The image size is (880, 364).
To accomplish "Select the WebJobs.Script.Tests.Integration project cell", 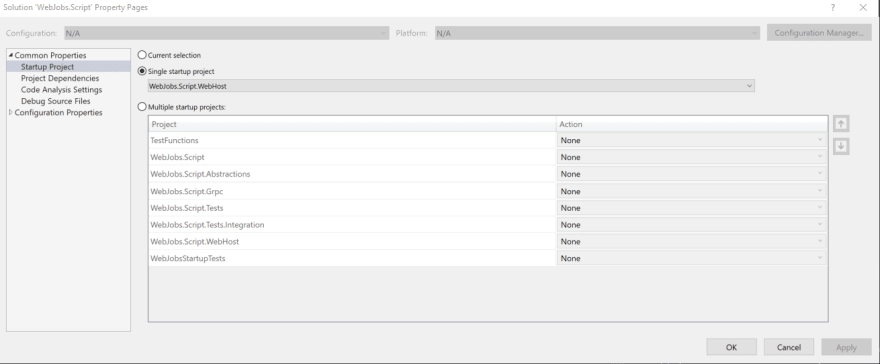I will [352, 225].
